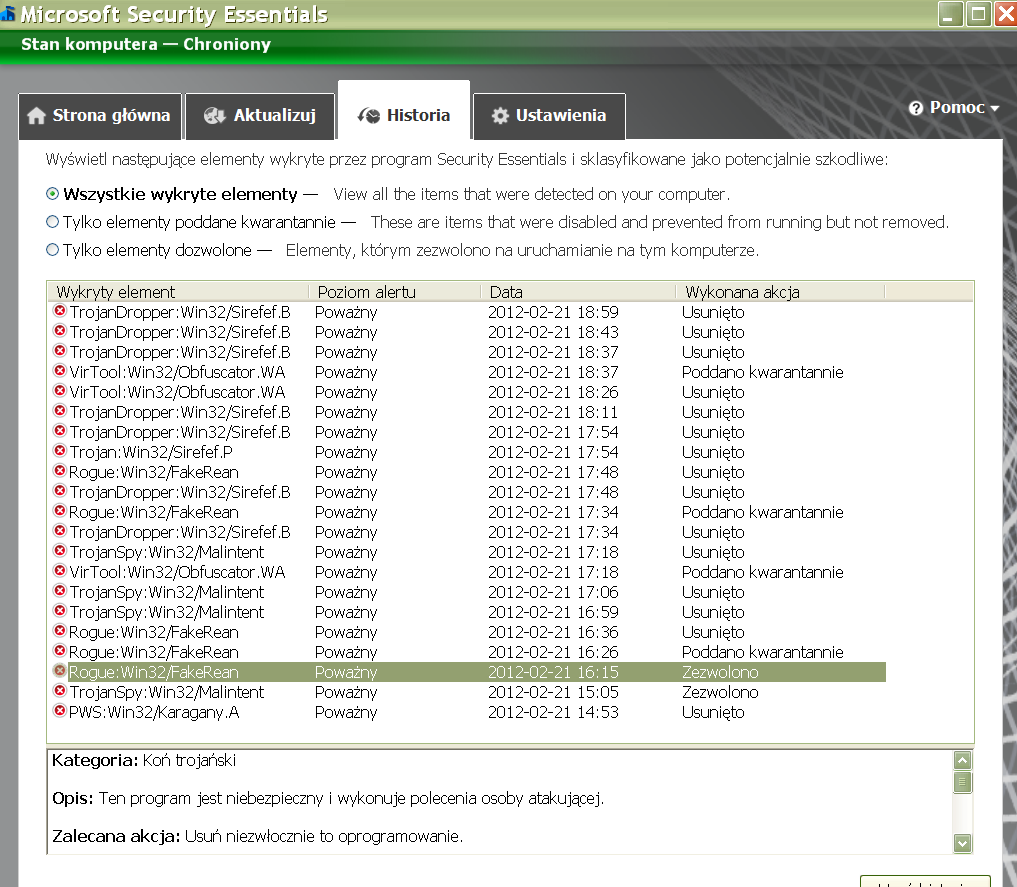Select TrojanDropper Sirefef.B icon at 17:34

pos(60,531)
